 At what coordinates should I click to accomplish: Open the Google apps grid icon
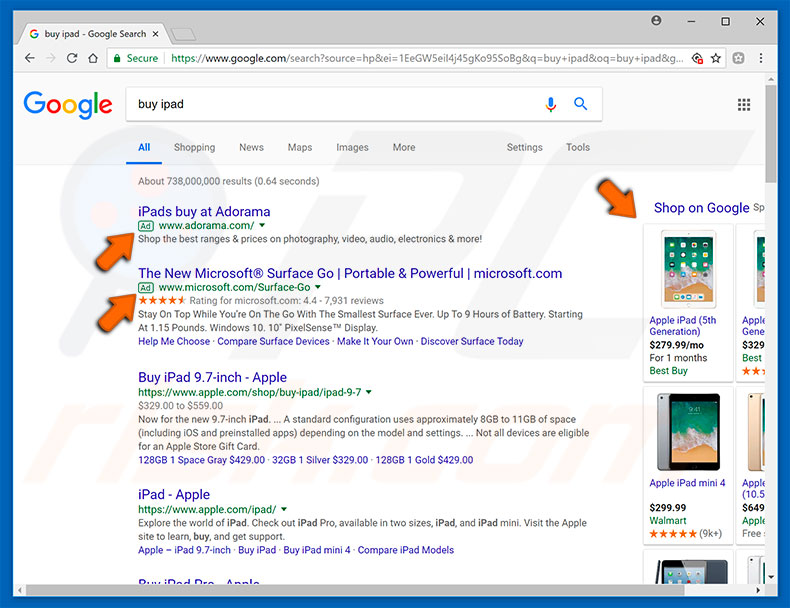[744, 104]
